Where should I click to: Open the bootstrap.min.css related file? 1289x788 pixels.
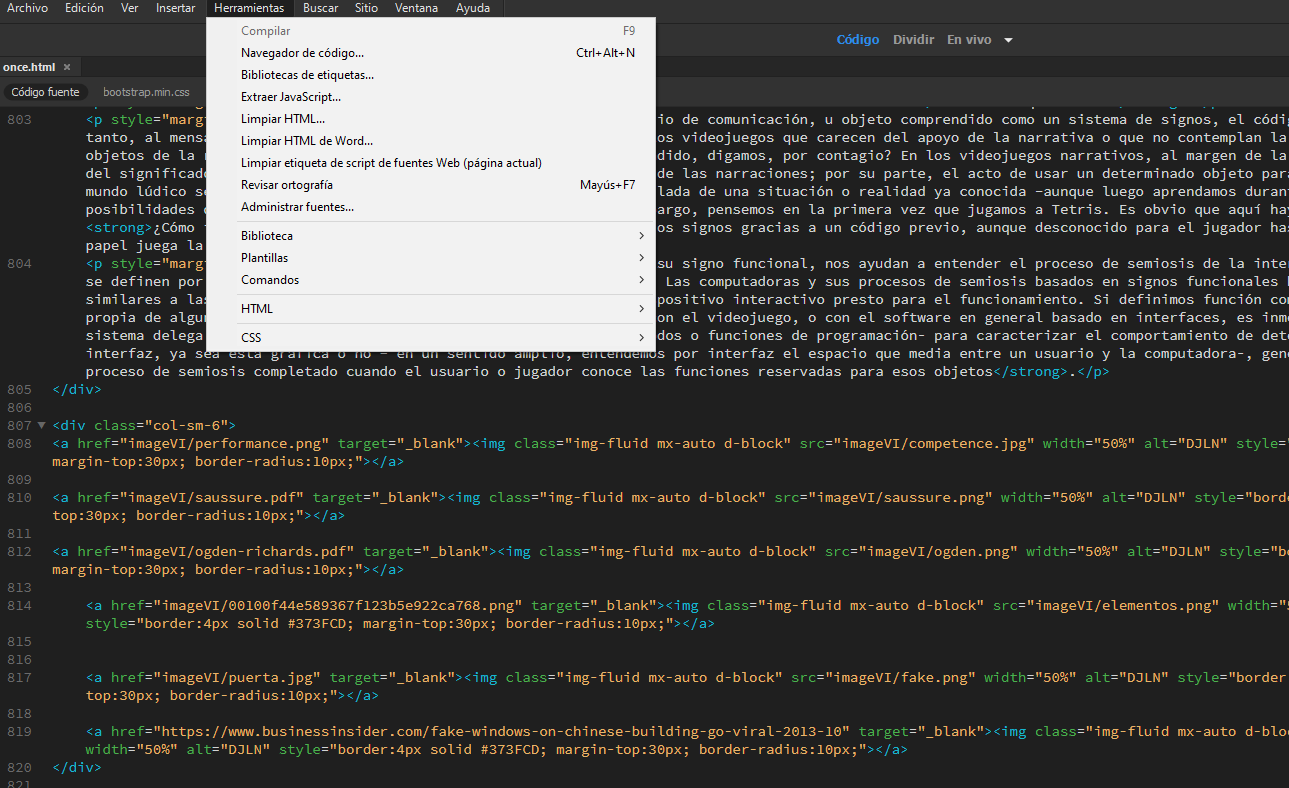(146, 92)
